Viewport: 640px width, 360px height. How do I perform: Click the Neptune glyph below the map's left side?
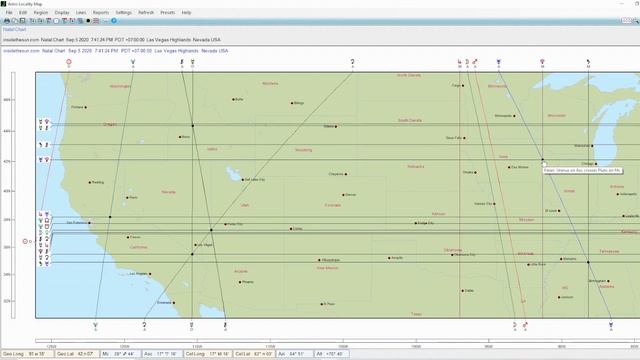(96, 325)
